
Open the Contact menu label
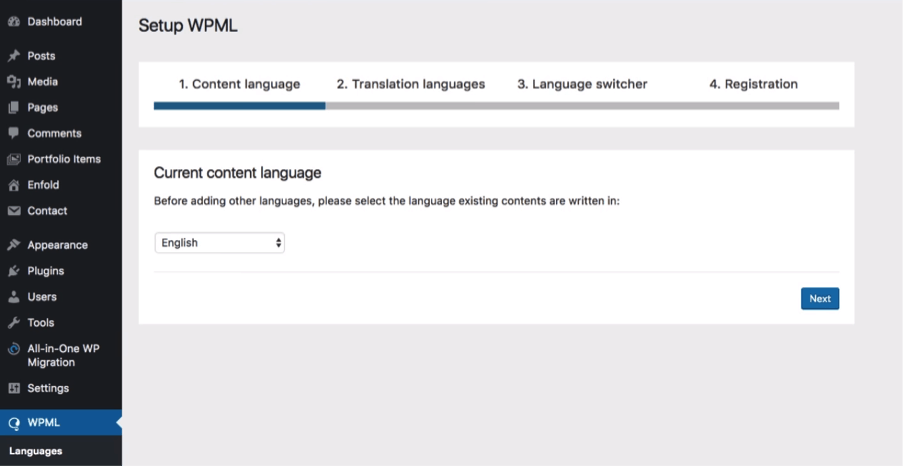tap(47, 211)
